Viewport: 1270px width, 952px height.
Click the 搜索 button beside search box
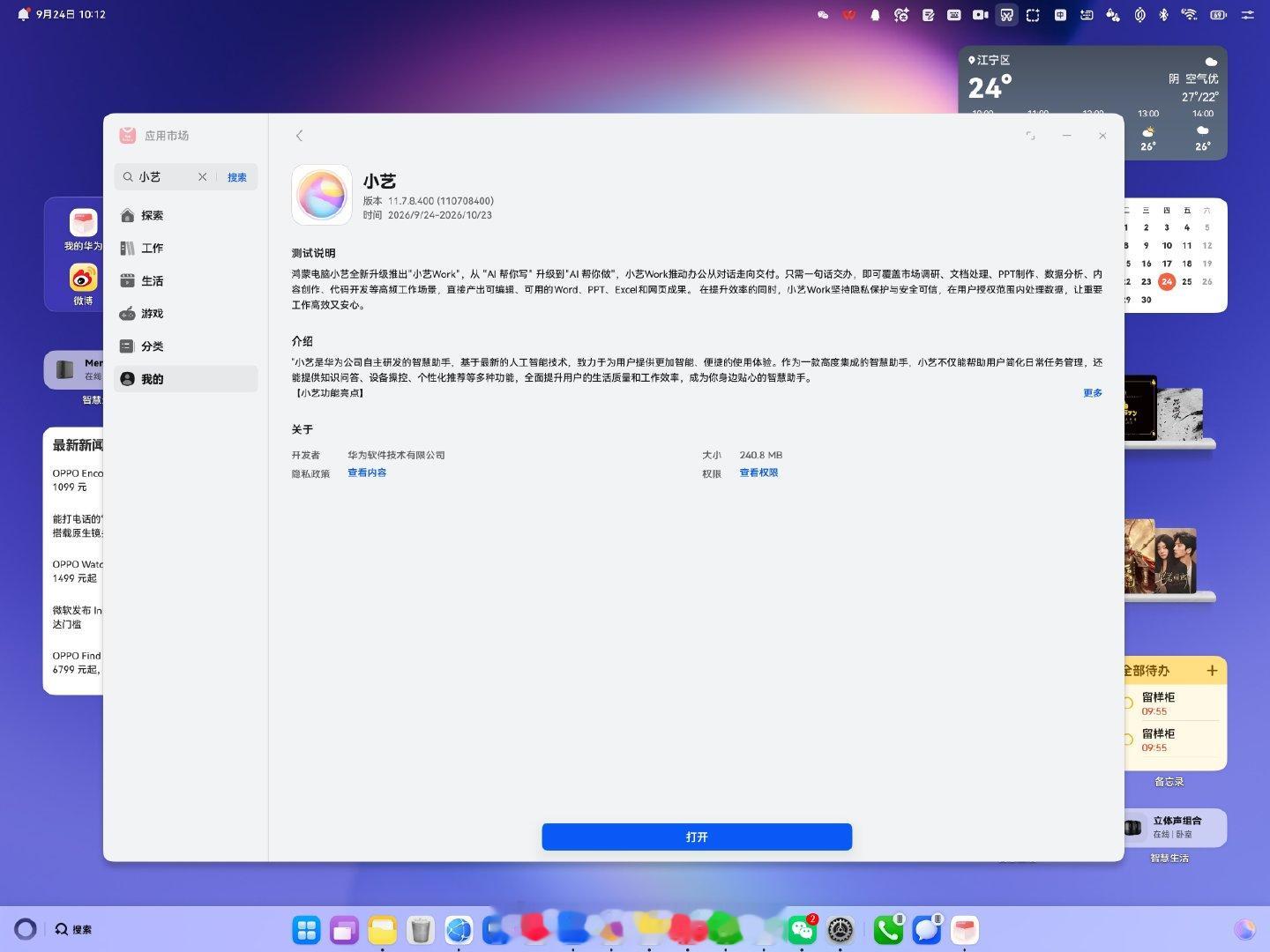tap(237, 177)
